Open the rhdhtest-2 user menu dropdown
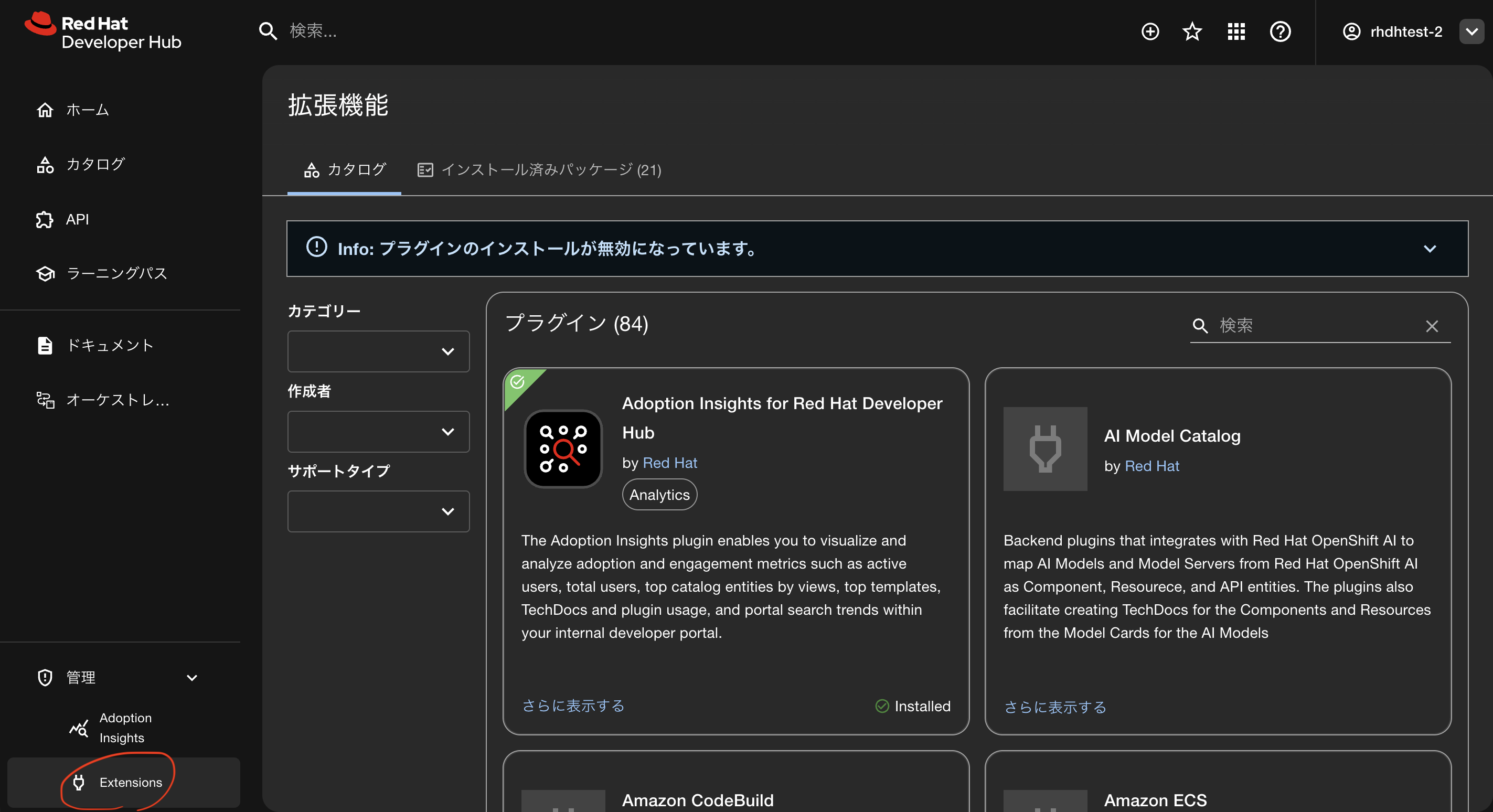The image size is (1493, 812). [x=1471, y=31]
